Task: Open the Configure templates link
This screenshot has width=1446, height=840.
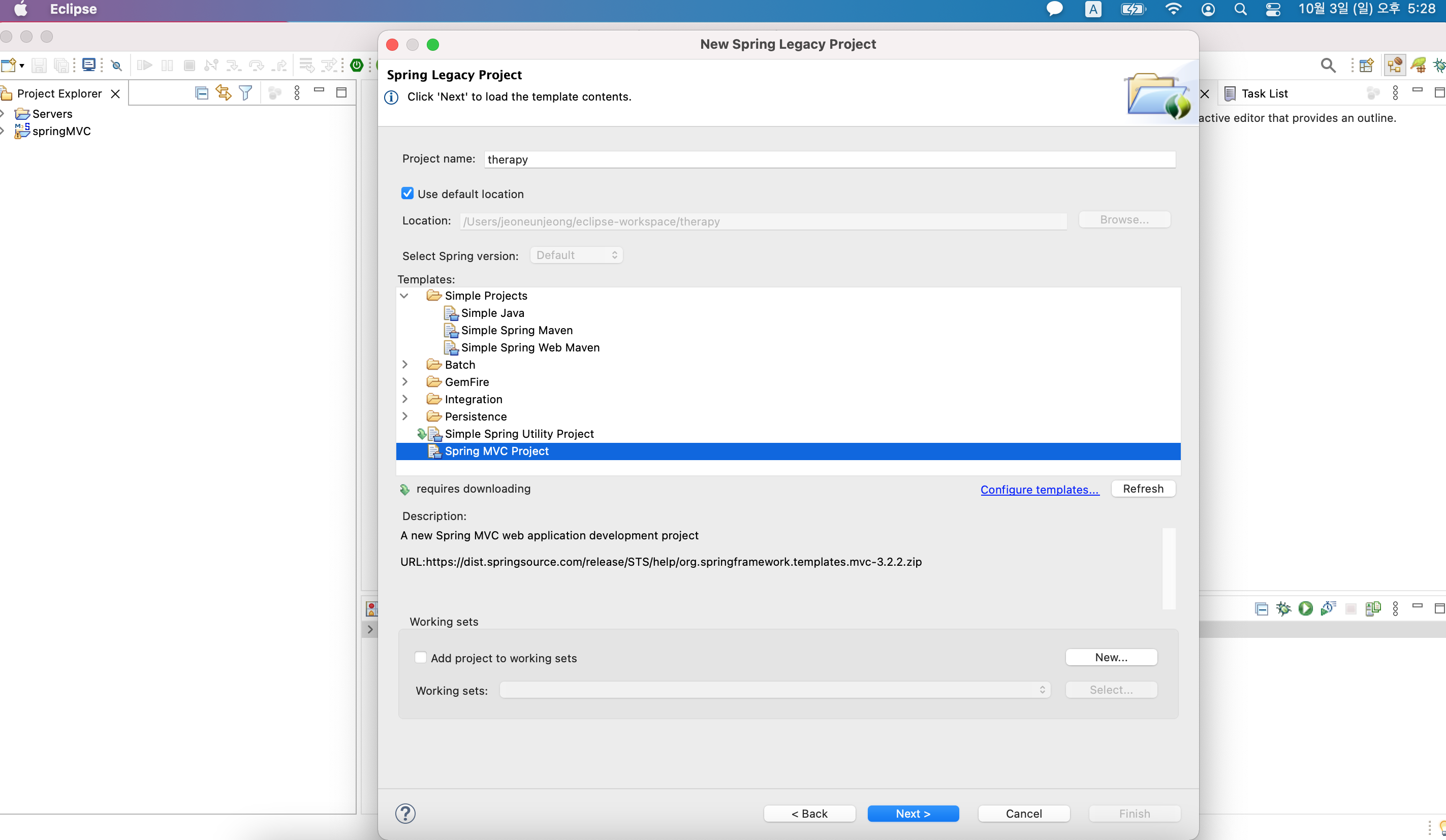Action: (x=1039, y=489)
